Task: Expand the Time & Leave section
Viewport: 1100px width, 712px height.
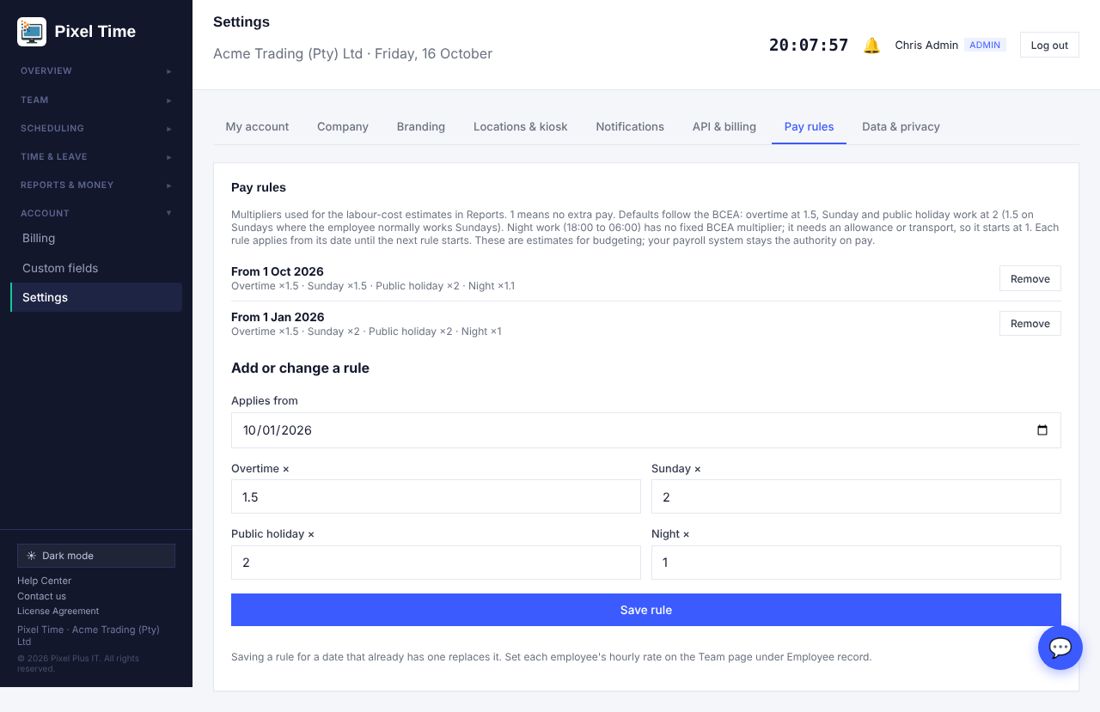Action: 96,156
